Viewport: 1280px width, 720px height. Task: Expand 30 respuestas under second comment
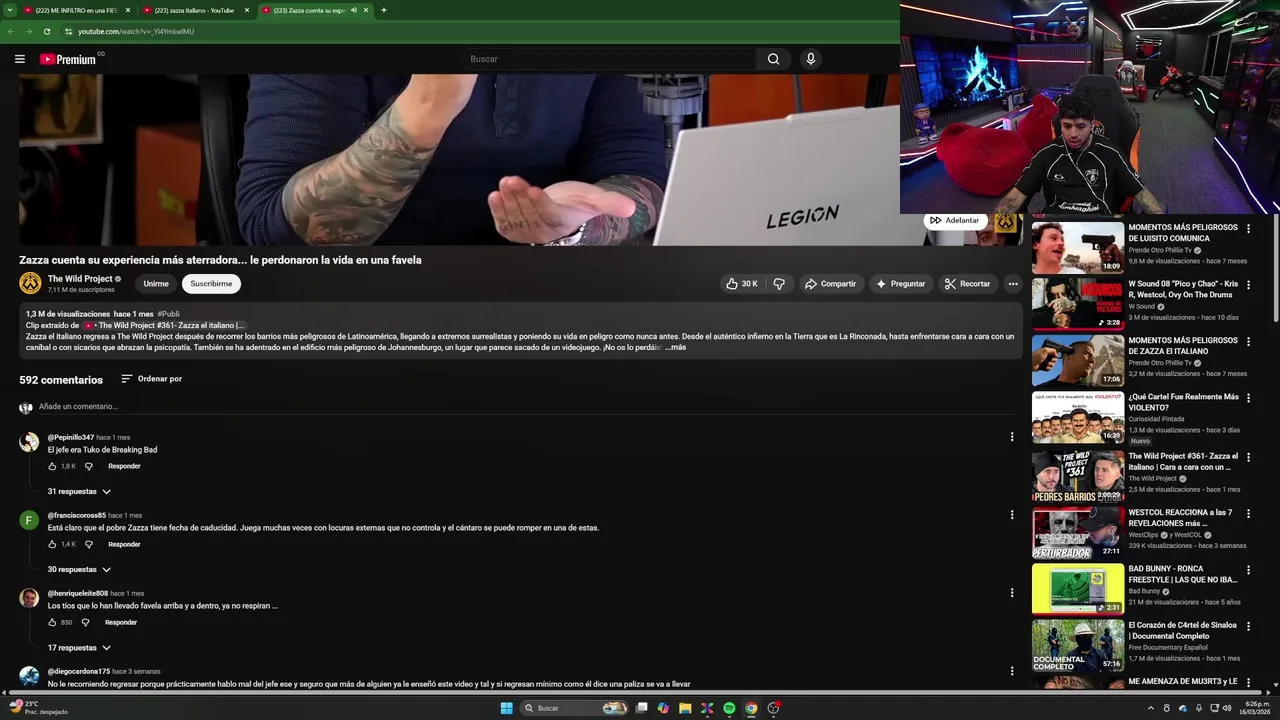coord(79,569)
